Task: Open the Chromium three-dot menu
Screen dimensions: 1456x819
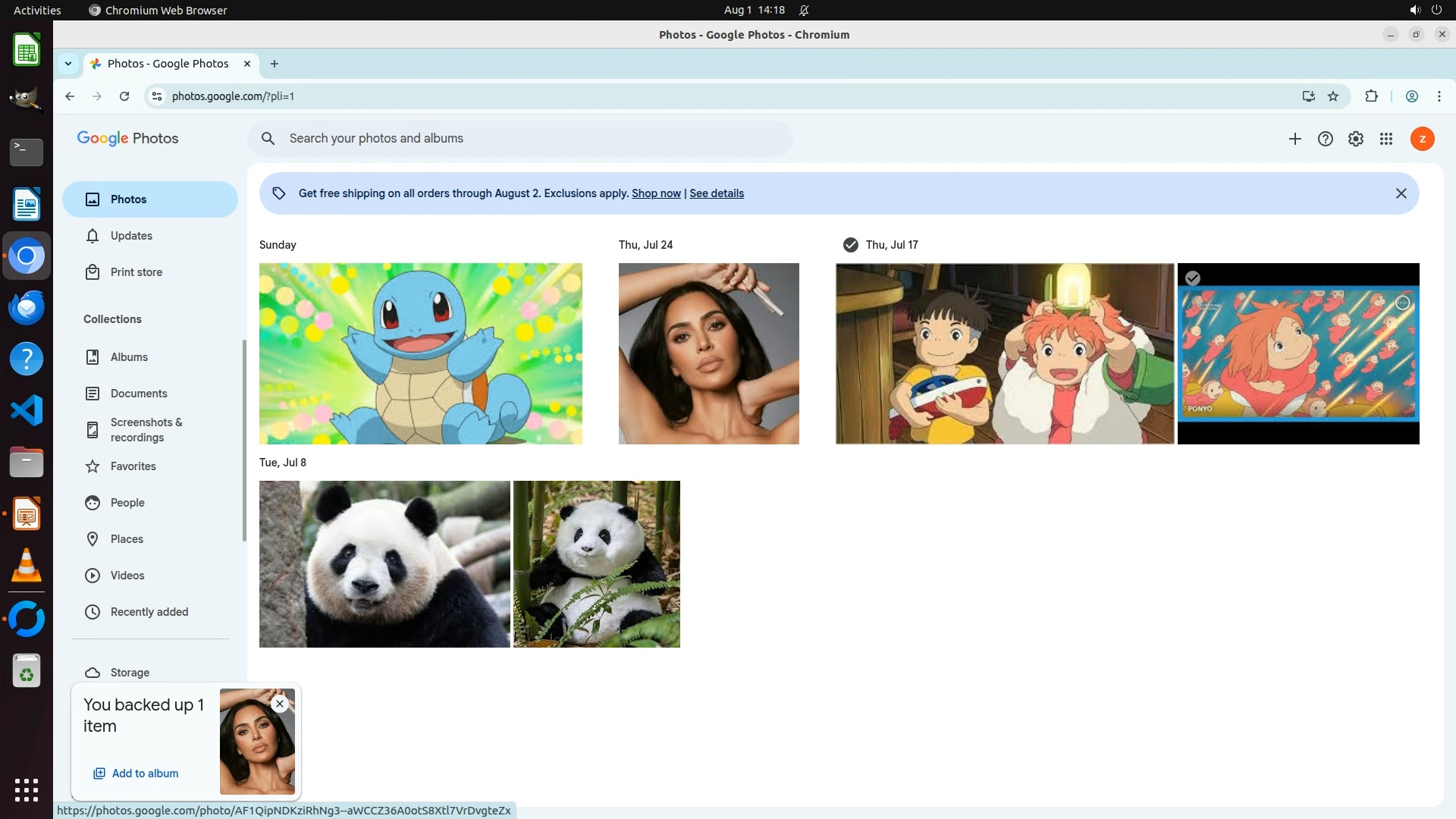Action: click(1439, 96)
